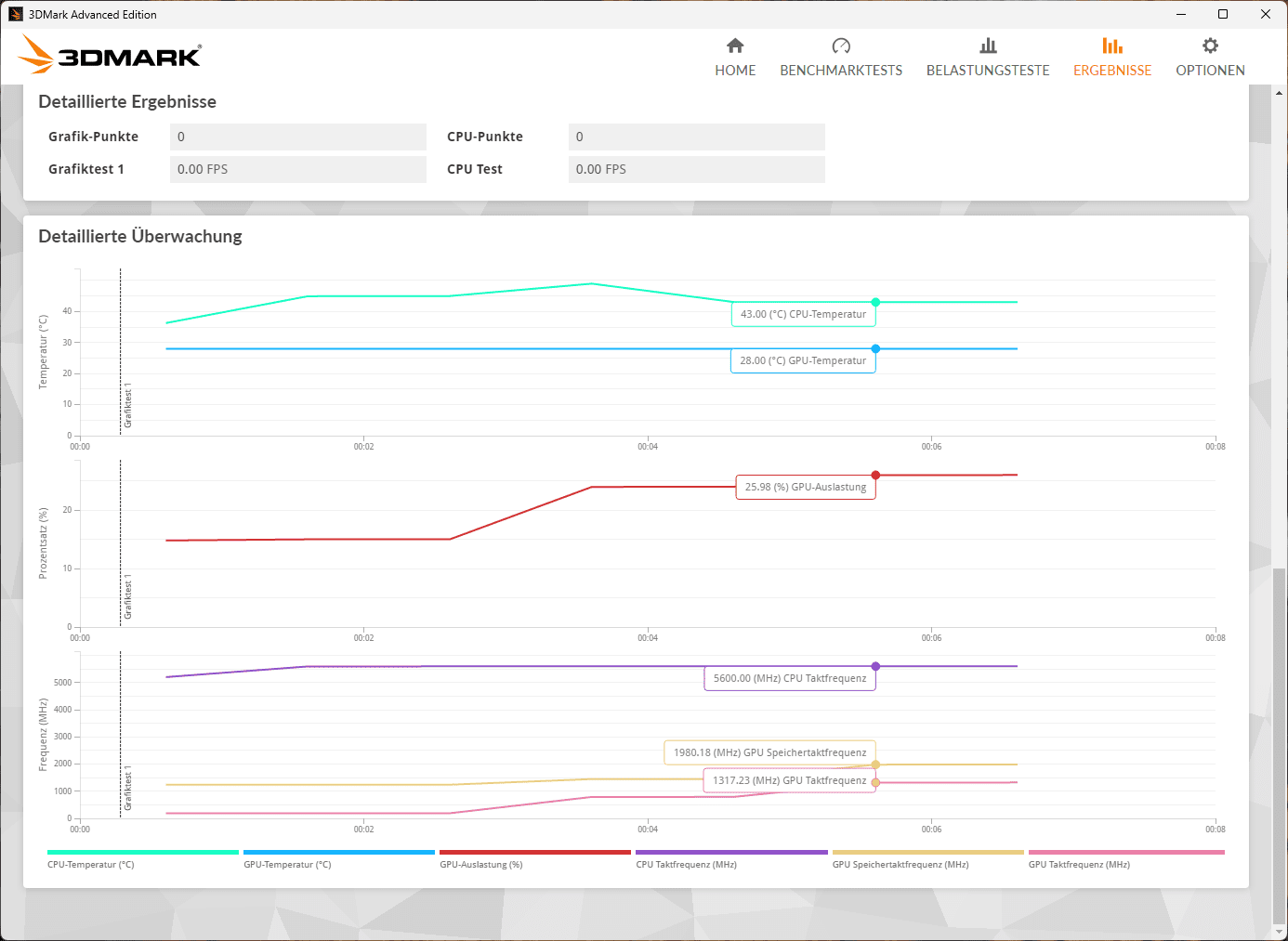Toggle CPU-Temperatur legend swatch
Screen dimensions: 1288x941
click(143, 852)
